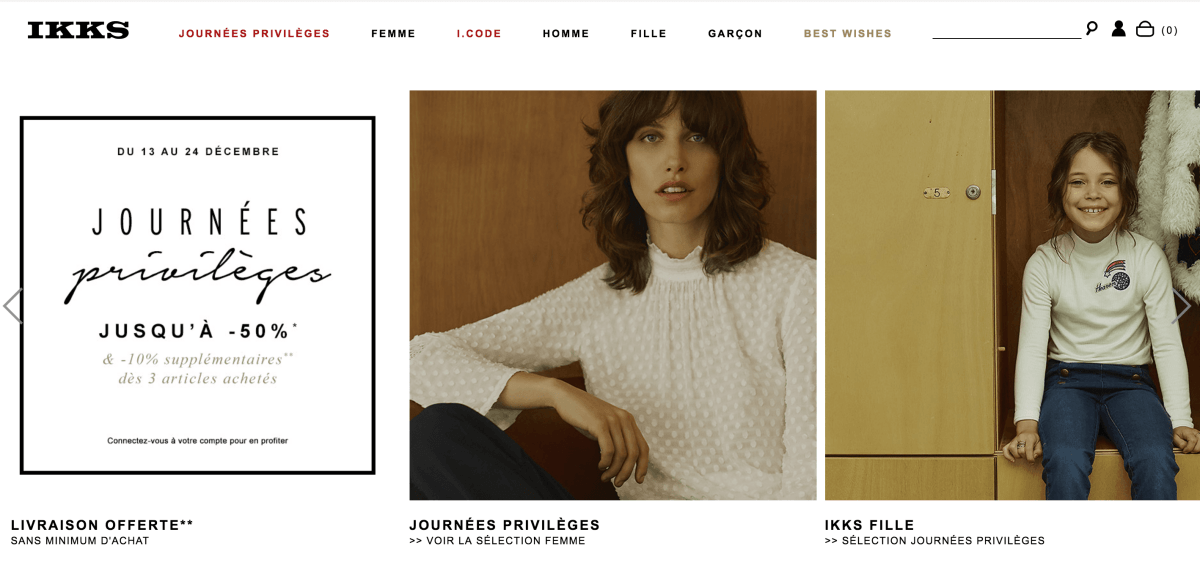The height and width of the screenshot is (573, 1200).
Task: Go to Fille section
Action: [648, 33]
